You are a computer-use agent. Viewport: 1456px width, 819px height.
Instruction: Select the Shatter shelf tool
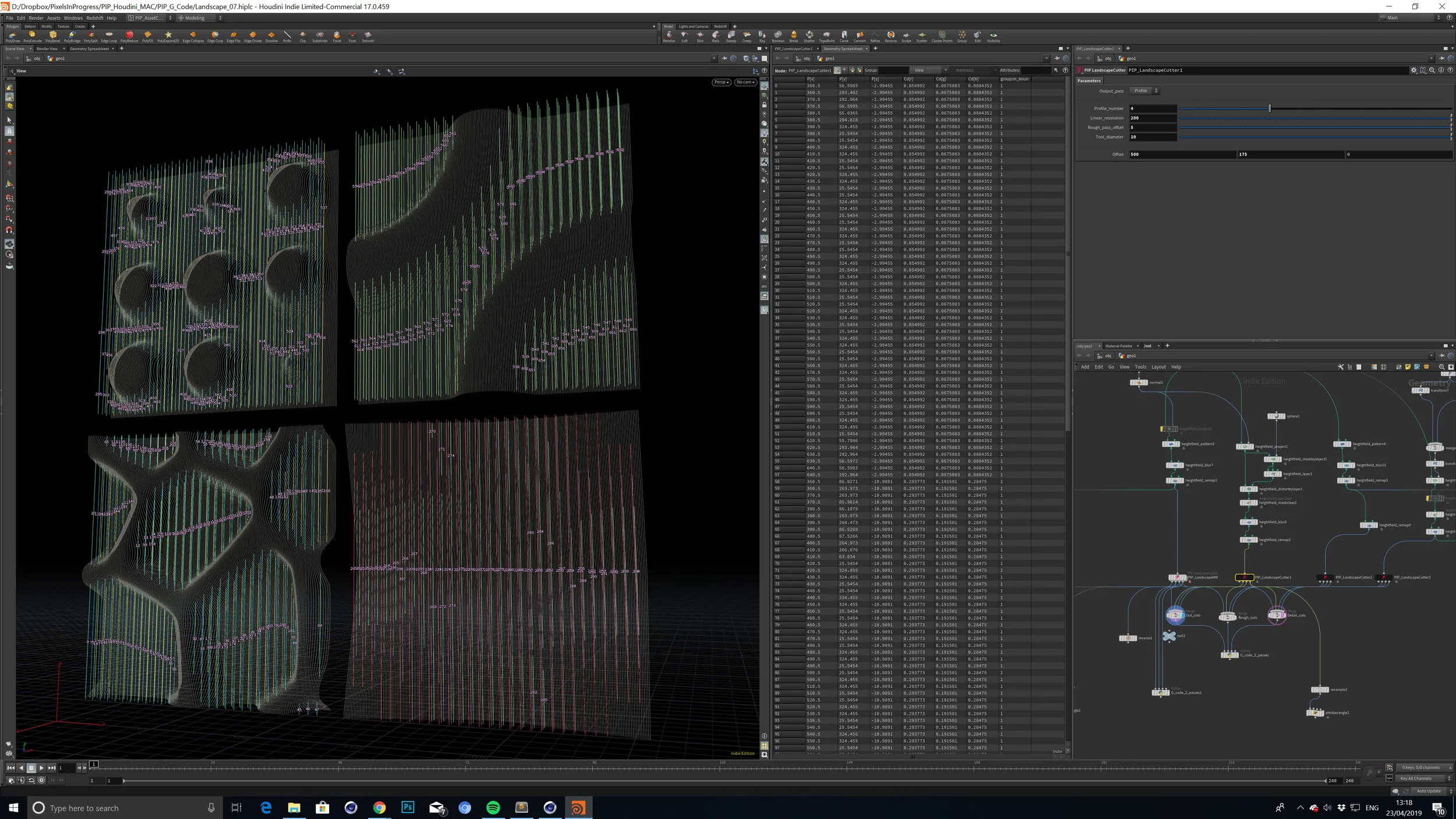coord(810,37)
